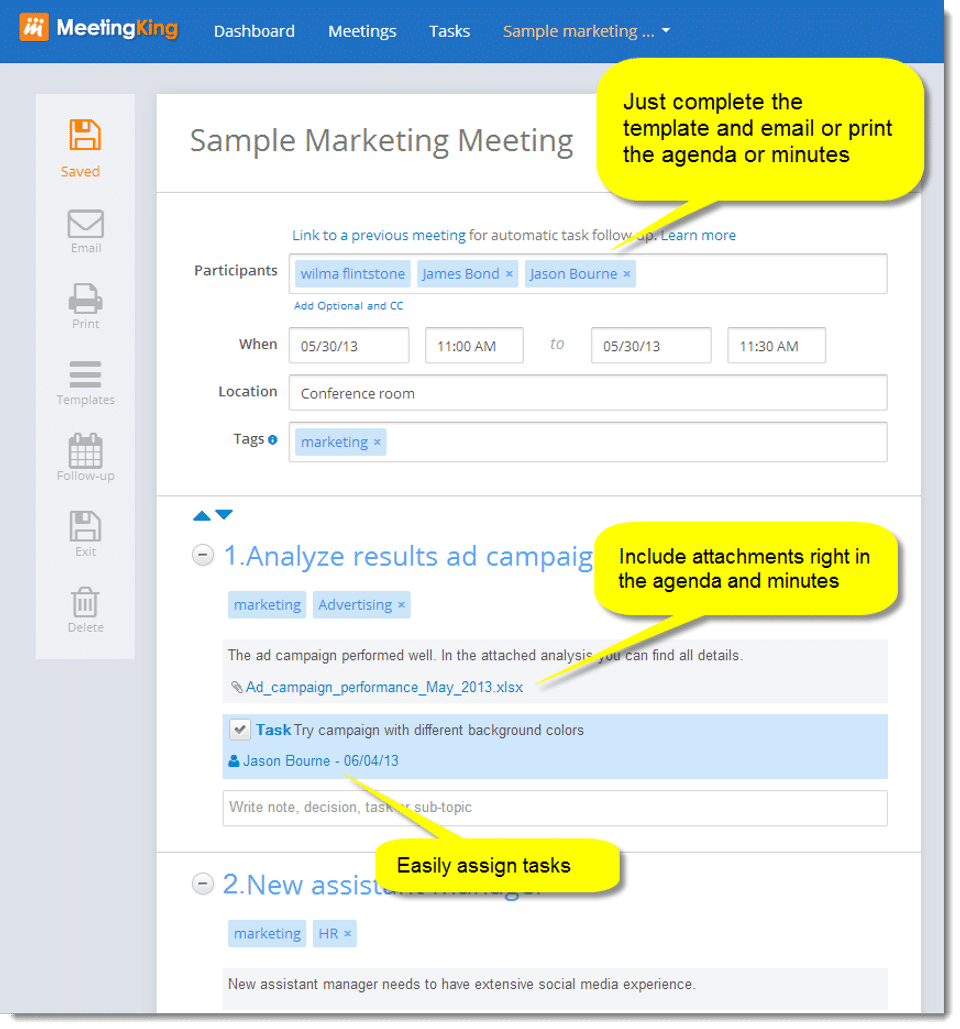Click Link to a previous meeting
This screenshot has height=1029, width=960.
click(x=379, y=235)
